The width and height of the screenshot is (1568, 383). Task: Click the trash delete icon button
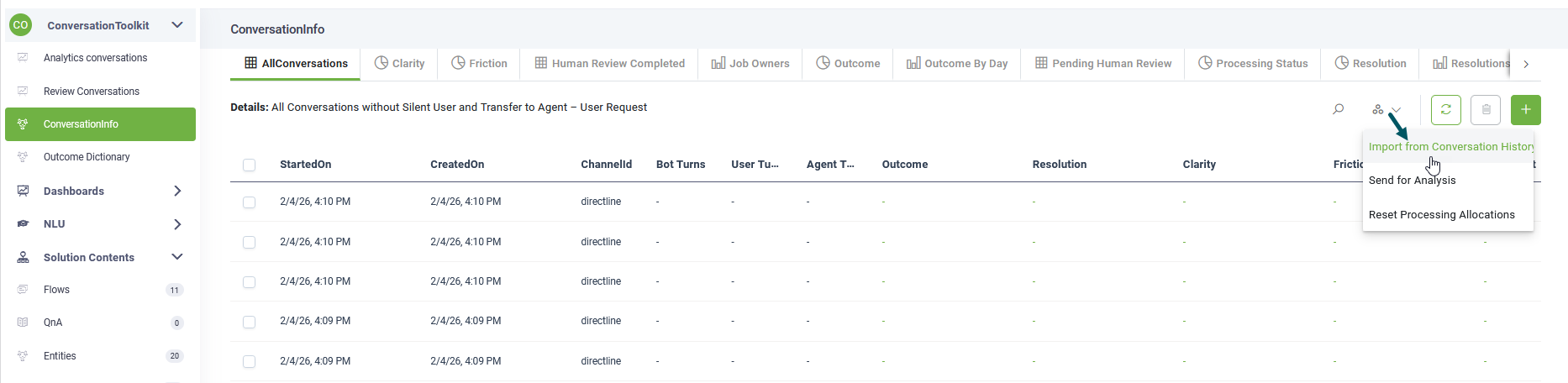pos(1486,110)
